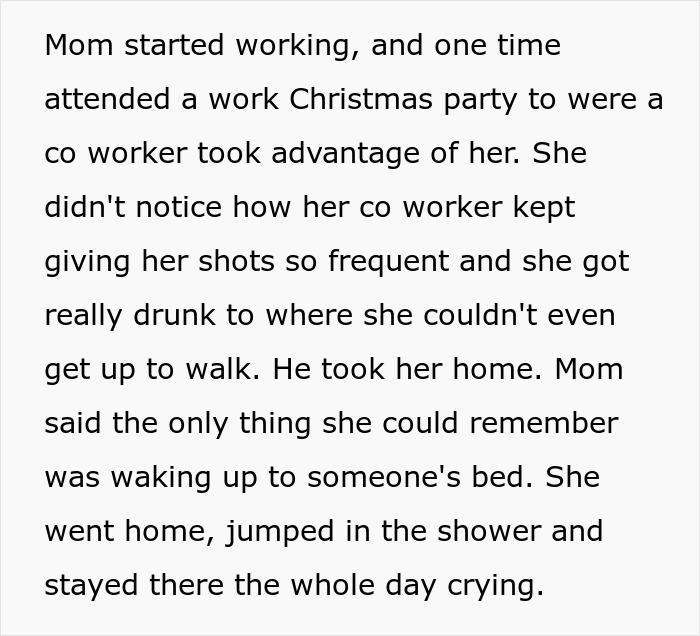Click the word "frequent" in the text
The image size is (700, 636).
[x=388, y=262]
